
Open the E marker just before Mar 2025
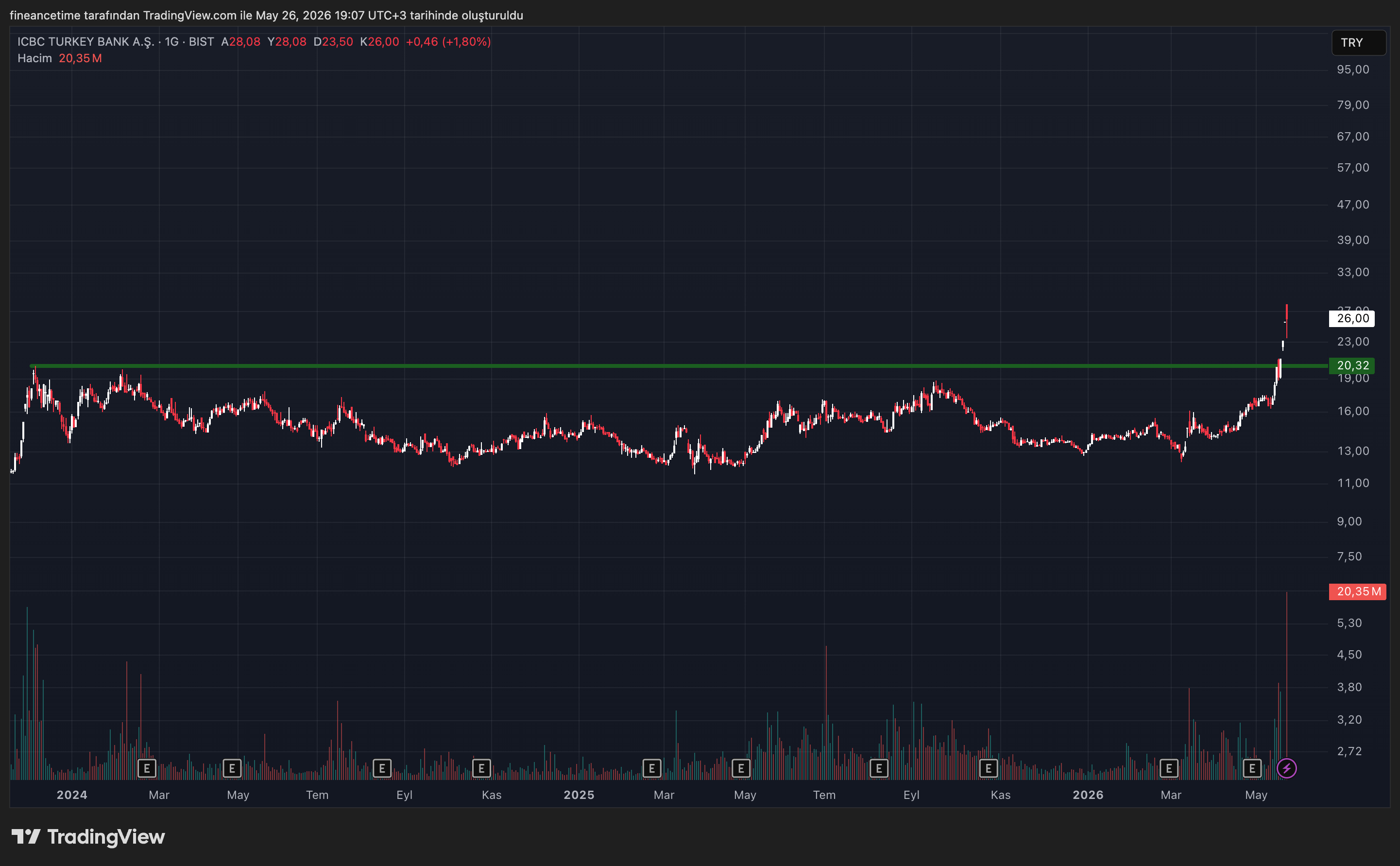coord(652,768)
